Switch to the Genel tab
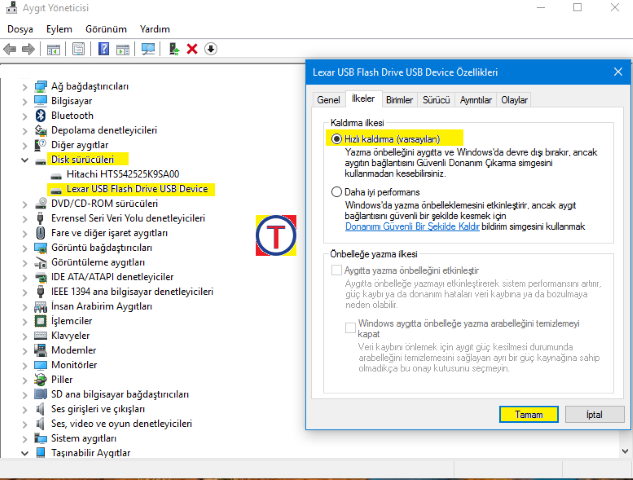 [x=329, y=100]
